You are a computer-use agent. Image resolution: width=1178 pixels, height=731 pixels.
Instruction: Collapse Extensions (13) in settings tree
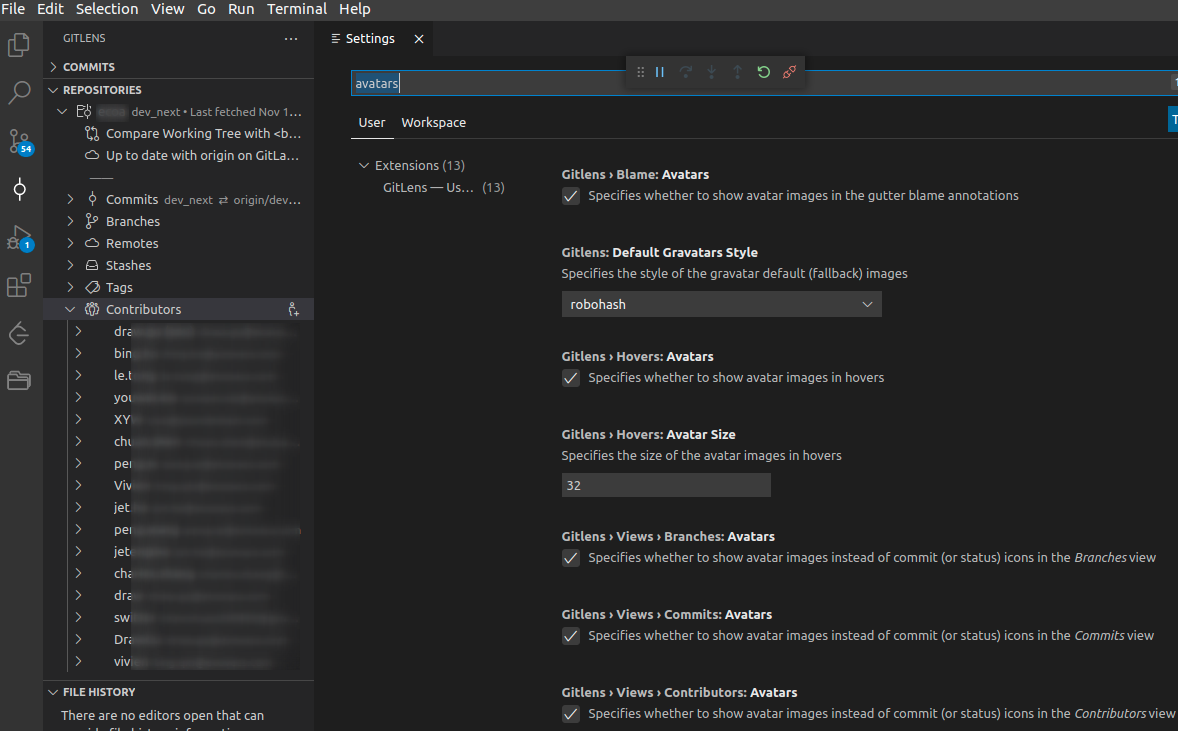coord(364,165)
